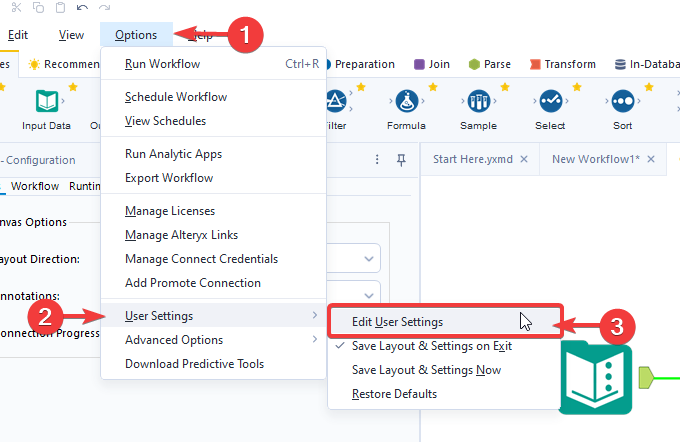Screen dimensions: 680x442
Task: Pin the Configuration panel
Action: pos(401,160)
